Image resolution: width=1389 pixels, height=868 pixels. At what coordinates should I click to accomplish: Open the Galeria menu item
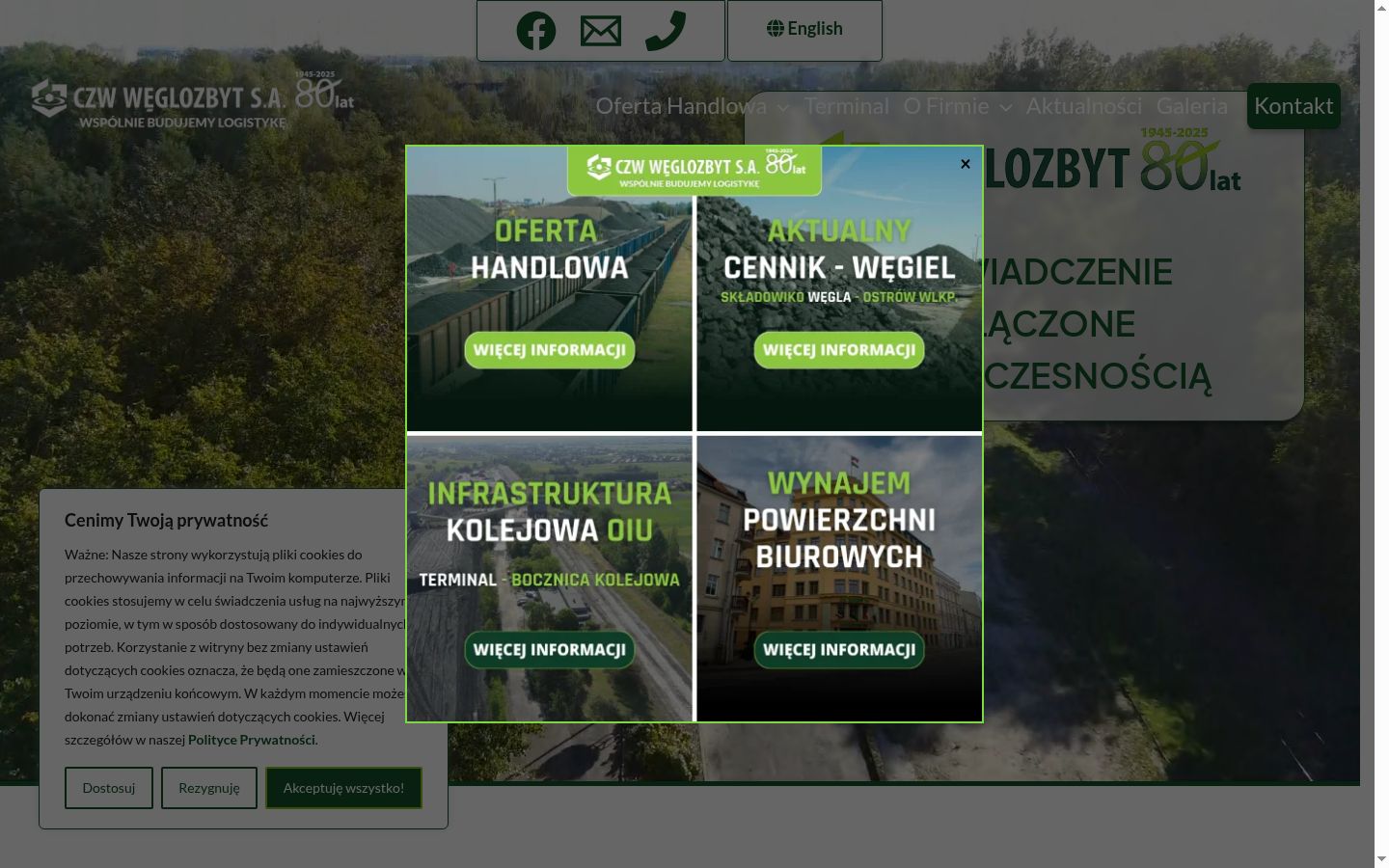click(x=1192, y=106)
